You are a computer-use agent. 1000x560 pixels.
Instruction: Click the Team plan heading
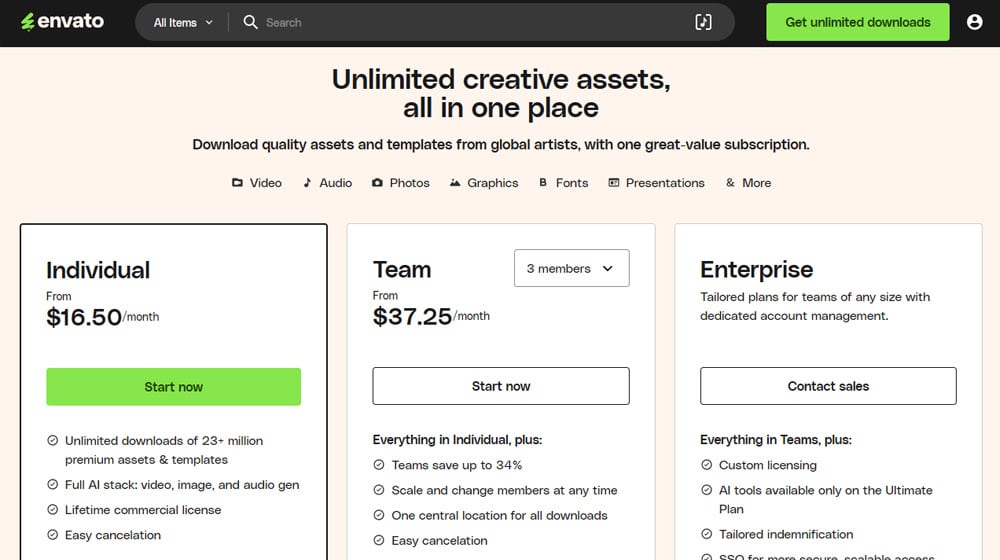pyautogui.click(x=402, y=269)
